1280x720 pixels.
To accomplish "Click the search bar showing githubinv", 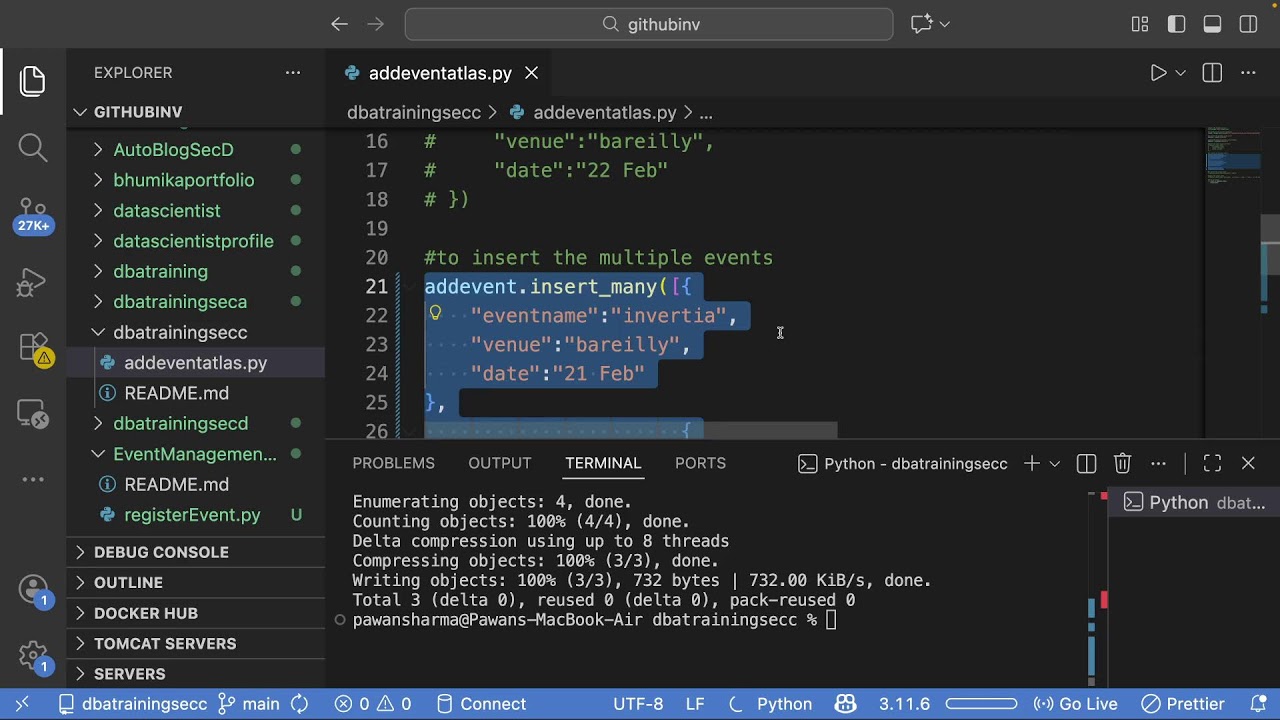I will (649, 24).
